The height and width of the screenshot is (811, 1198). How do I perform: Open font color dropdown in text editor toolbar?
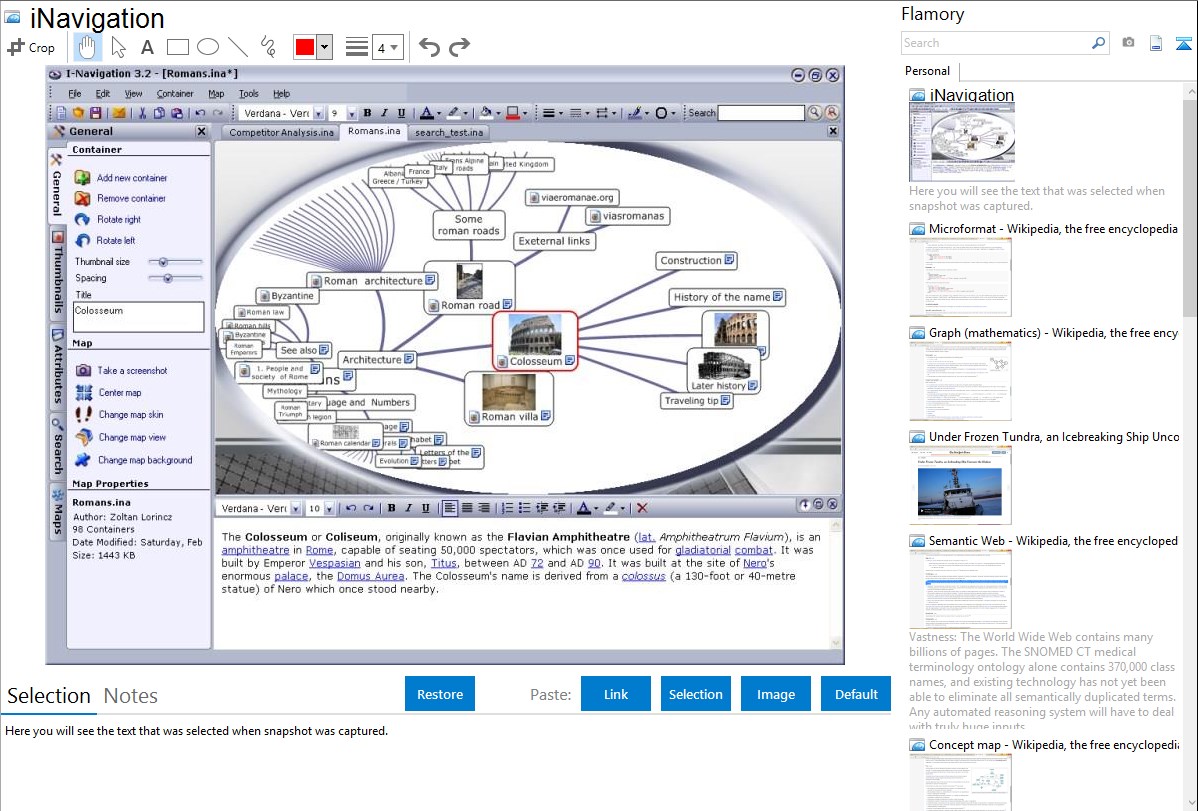tap(596, 508)
